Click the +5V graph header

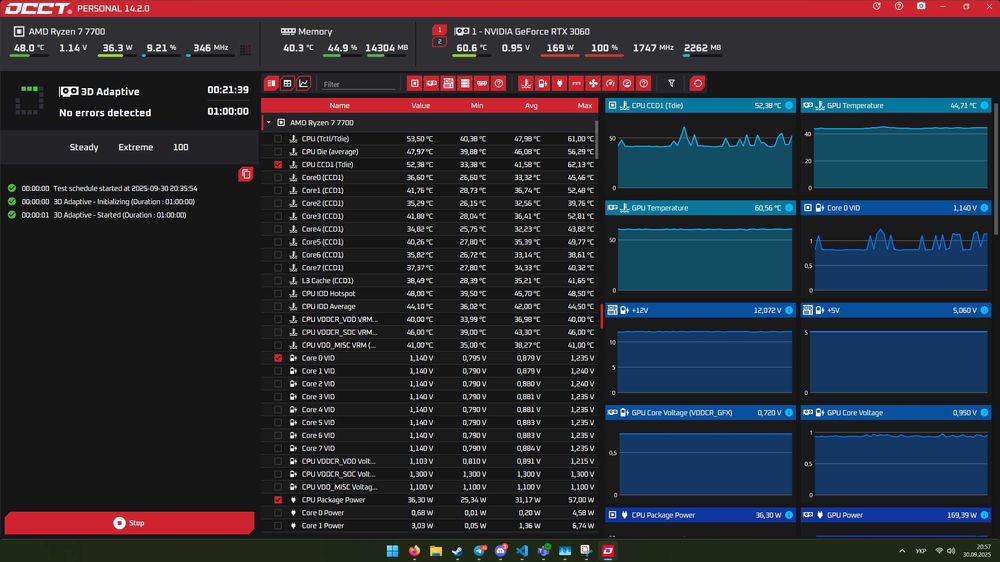coord(895,310)
